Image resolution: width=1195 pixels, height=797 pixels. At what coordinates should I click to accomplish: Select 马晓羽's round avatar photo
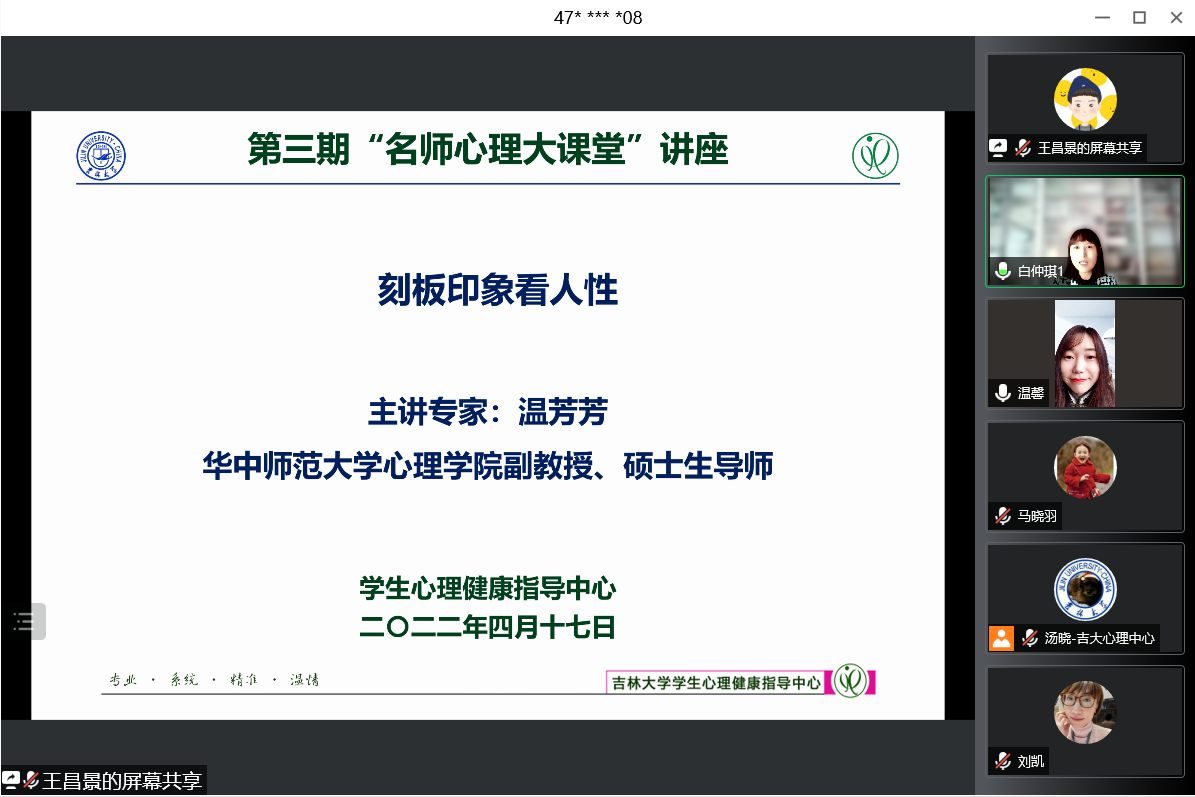[x=1085, y=467]
